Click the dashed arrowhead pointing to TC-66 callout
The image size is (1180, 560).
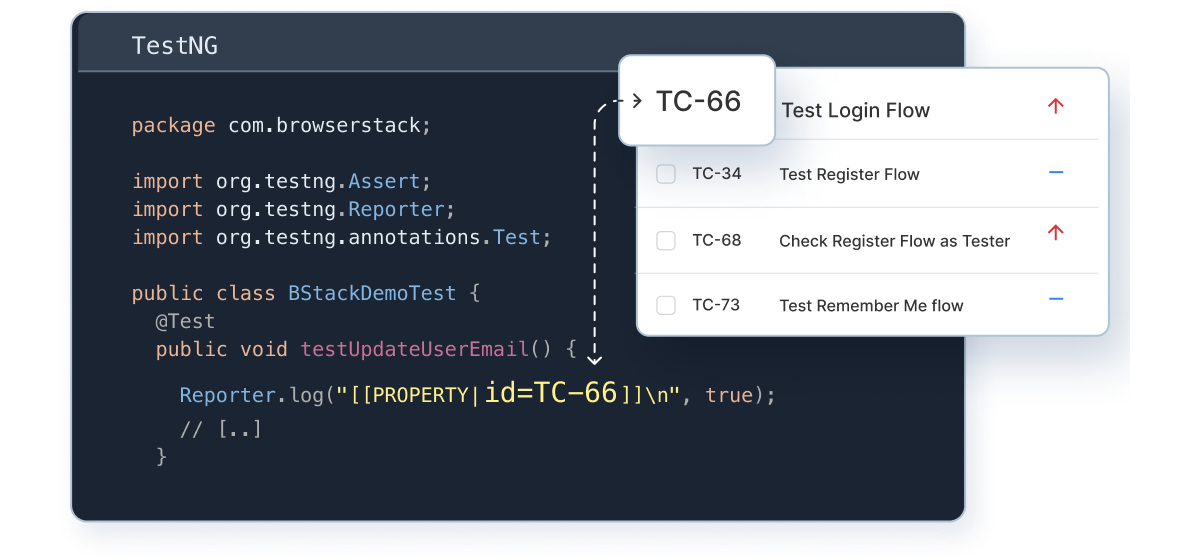(x=636, y=100)
